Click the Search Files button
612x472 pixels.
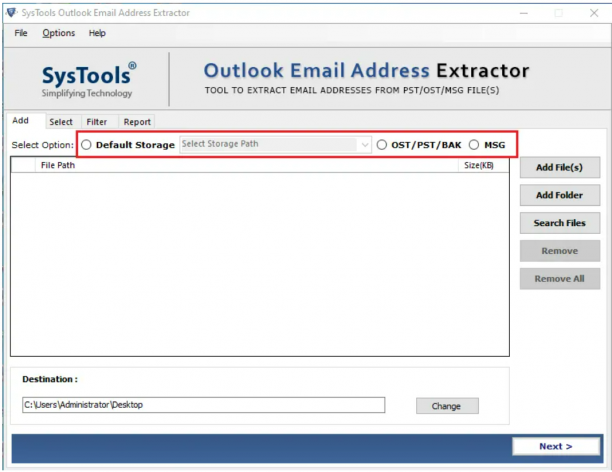click(x=559, y=223)
